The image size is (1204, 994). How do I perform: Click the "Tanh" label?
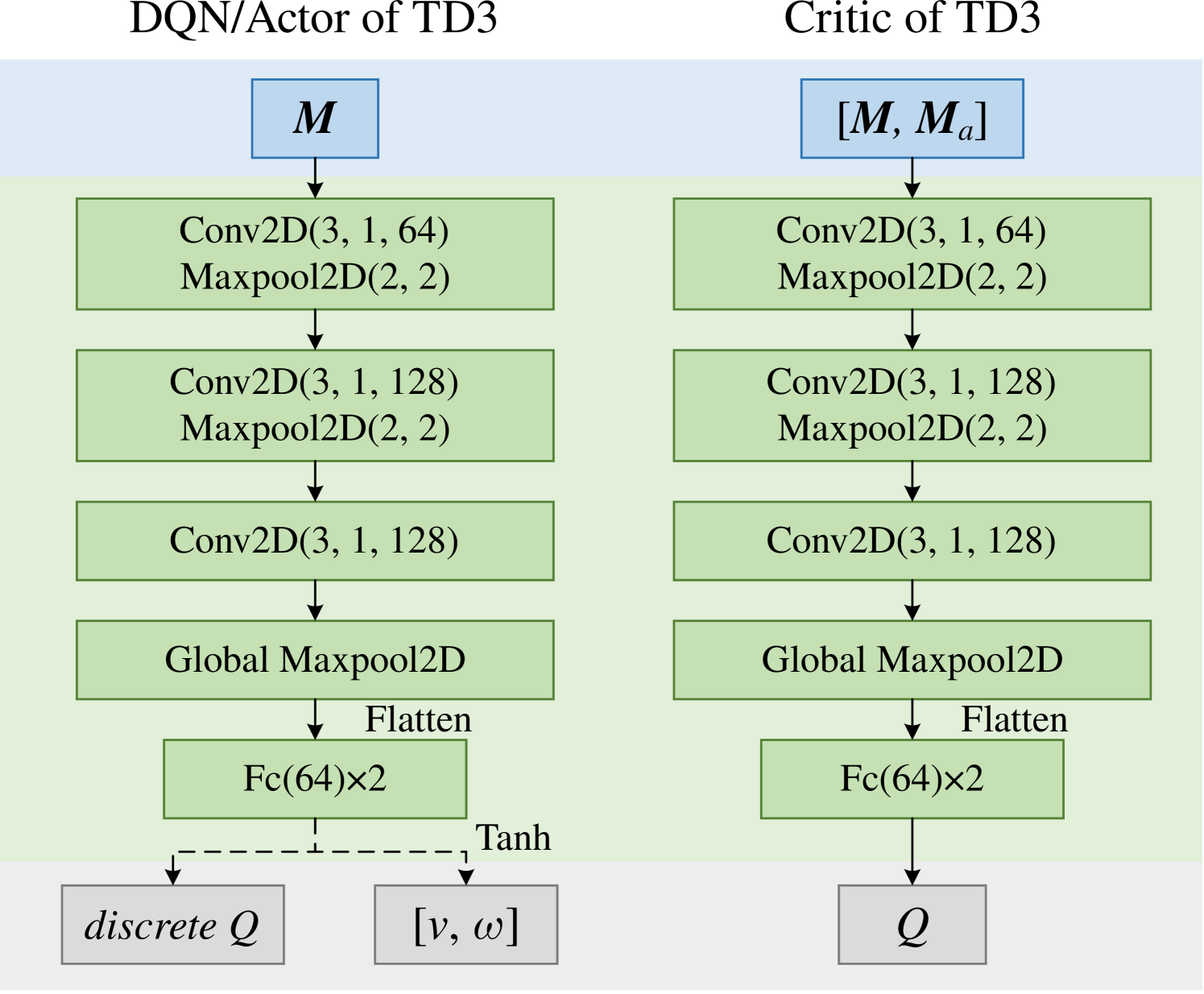(x=513, y=838)
